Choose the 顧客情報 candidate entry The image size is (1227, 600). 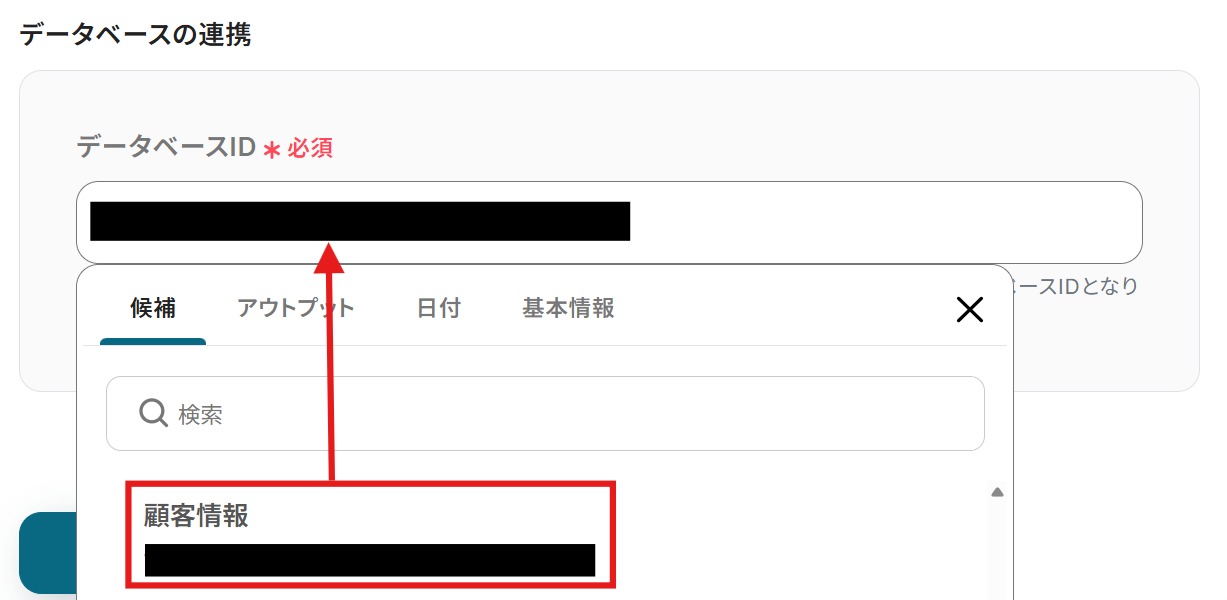tap(370, 535)
